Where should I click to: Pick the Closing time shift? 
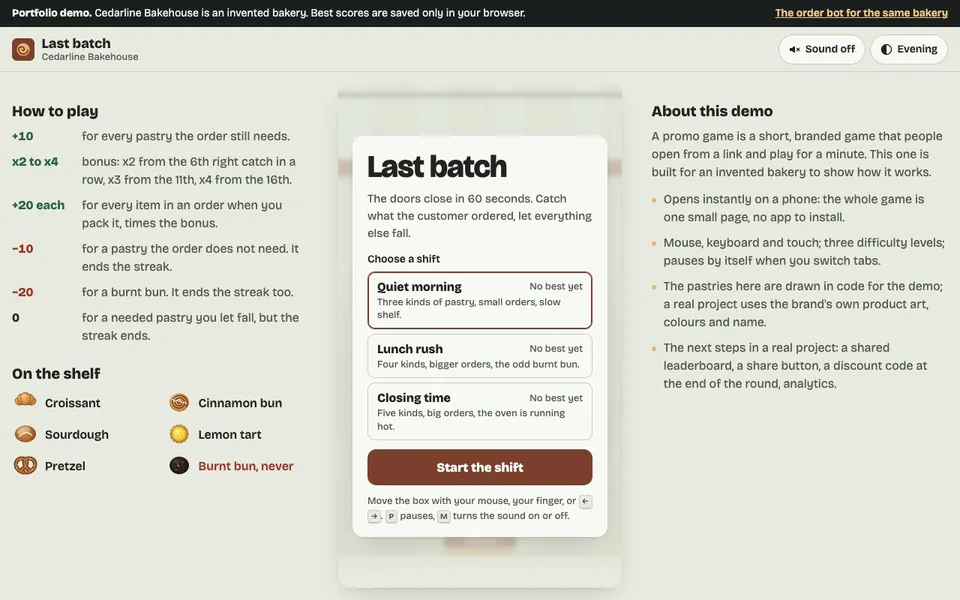pyautogui.click(x=479, y=411)
